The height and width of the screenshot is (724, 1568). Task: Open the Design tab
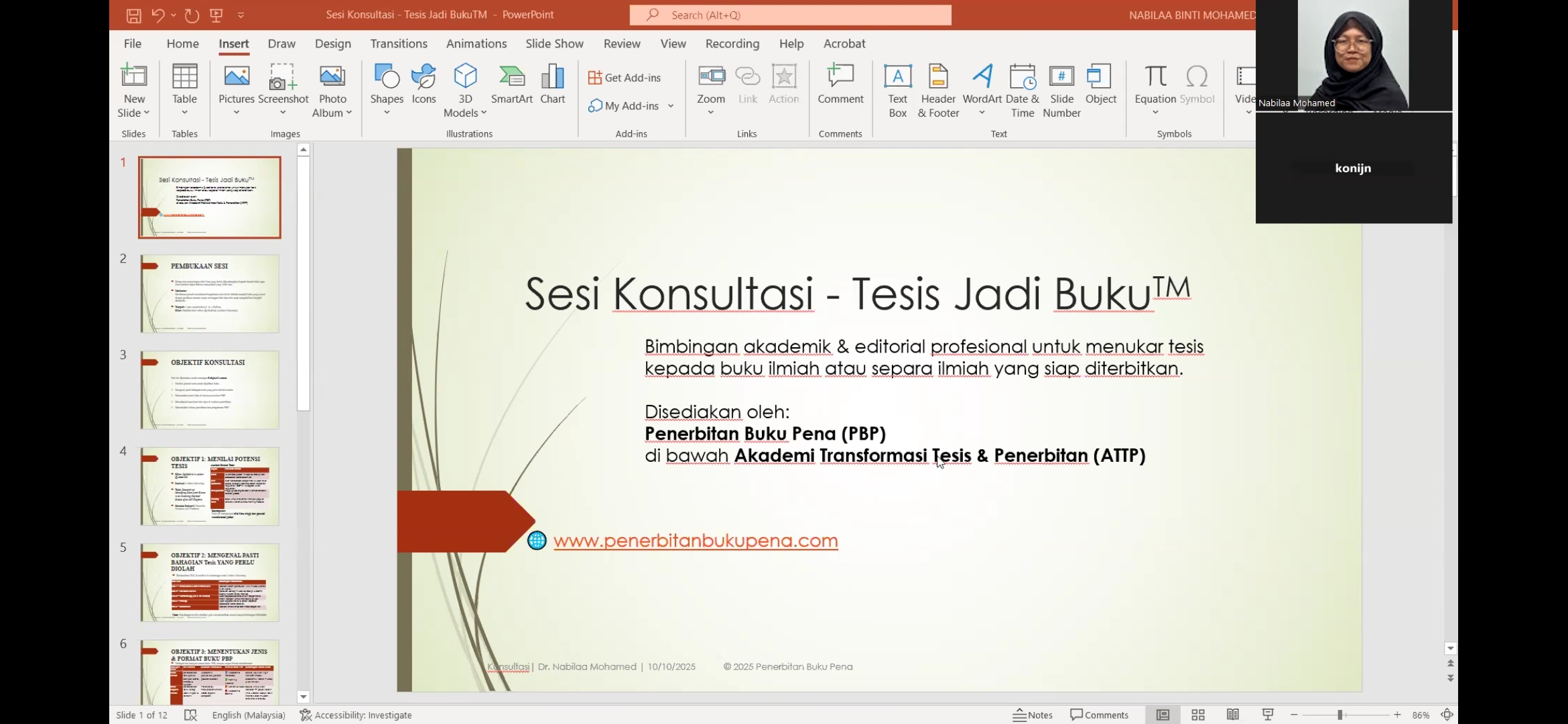point(332,44)
